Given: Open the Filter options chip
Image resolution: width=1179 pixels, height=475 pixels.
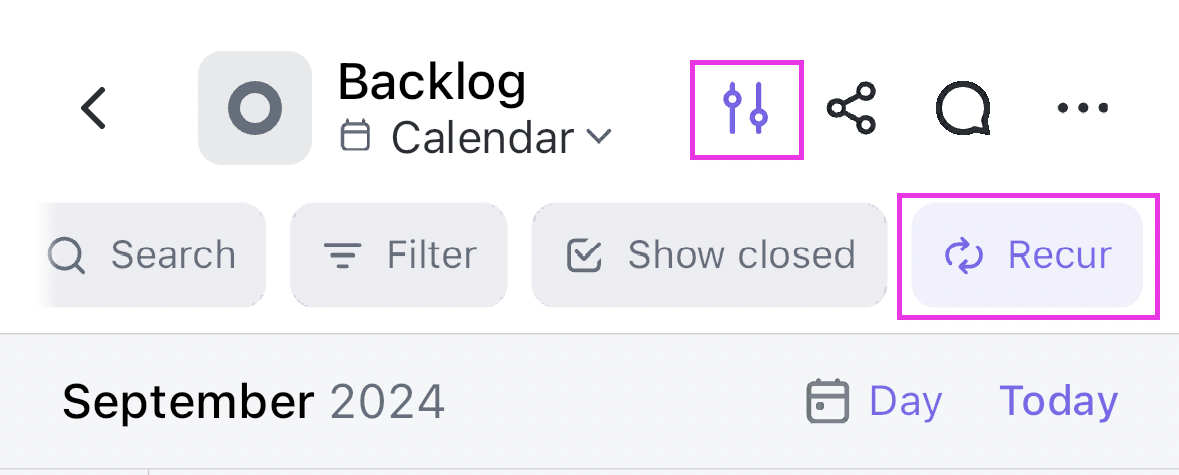Looking at the screenshot, I should click(x=399, y=255).
